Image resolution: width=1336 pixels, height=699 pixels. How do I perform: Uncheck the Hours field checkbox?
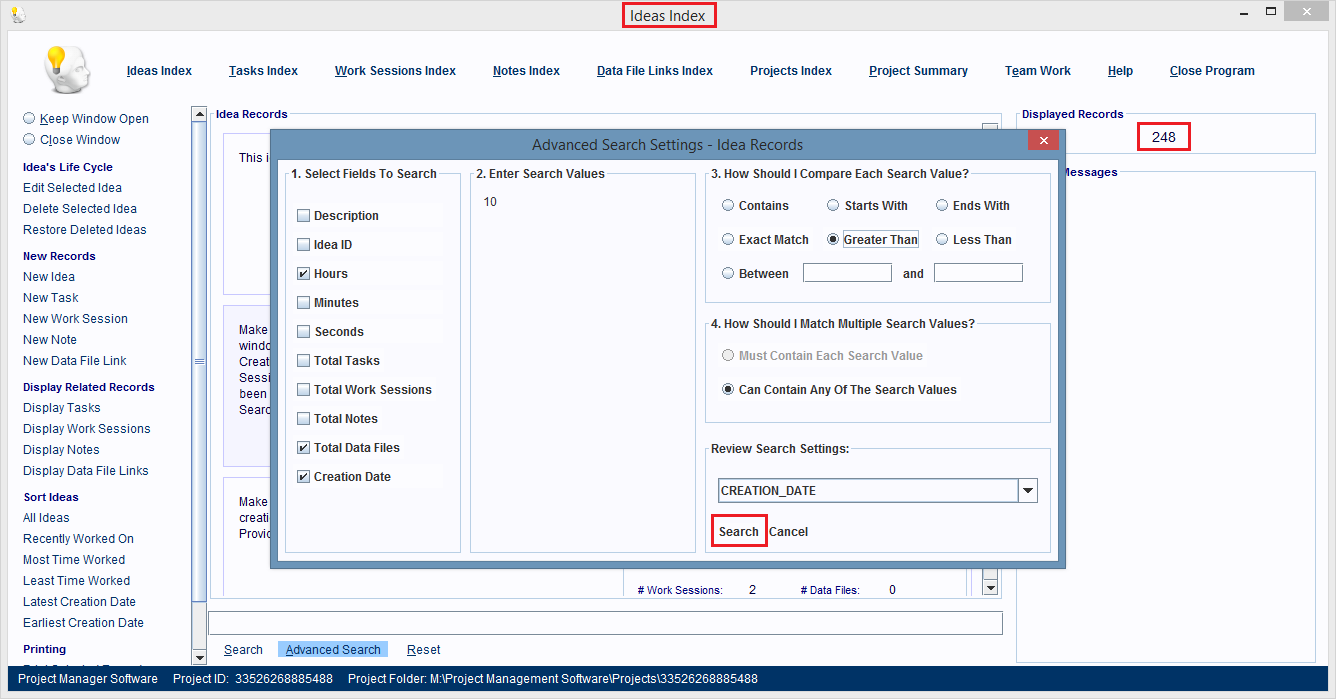(303, 274)
